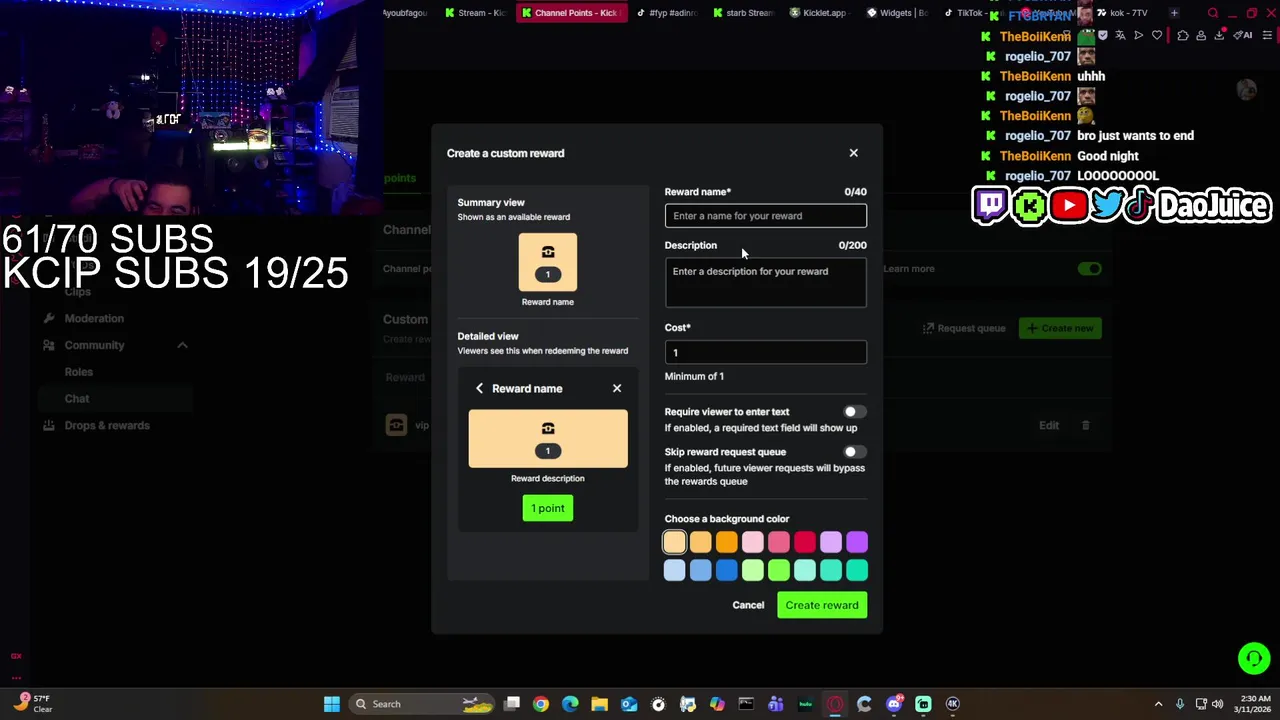Click the play arrow icon in browser toolbar
1280x720 pixels.
1138,36
